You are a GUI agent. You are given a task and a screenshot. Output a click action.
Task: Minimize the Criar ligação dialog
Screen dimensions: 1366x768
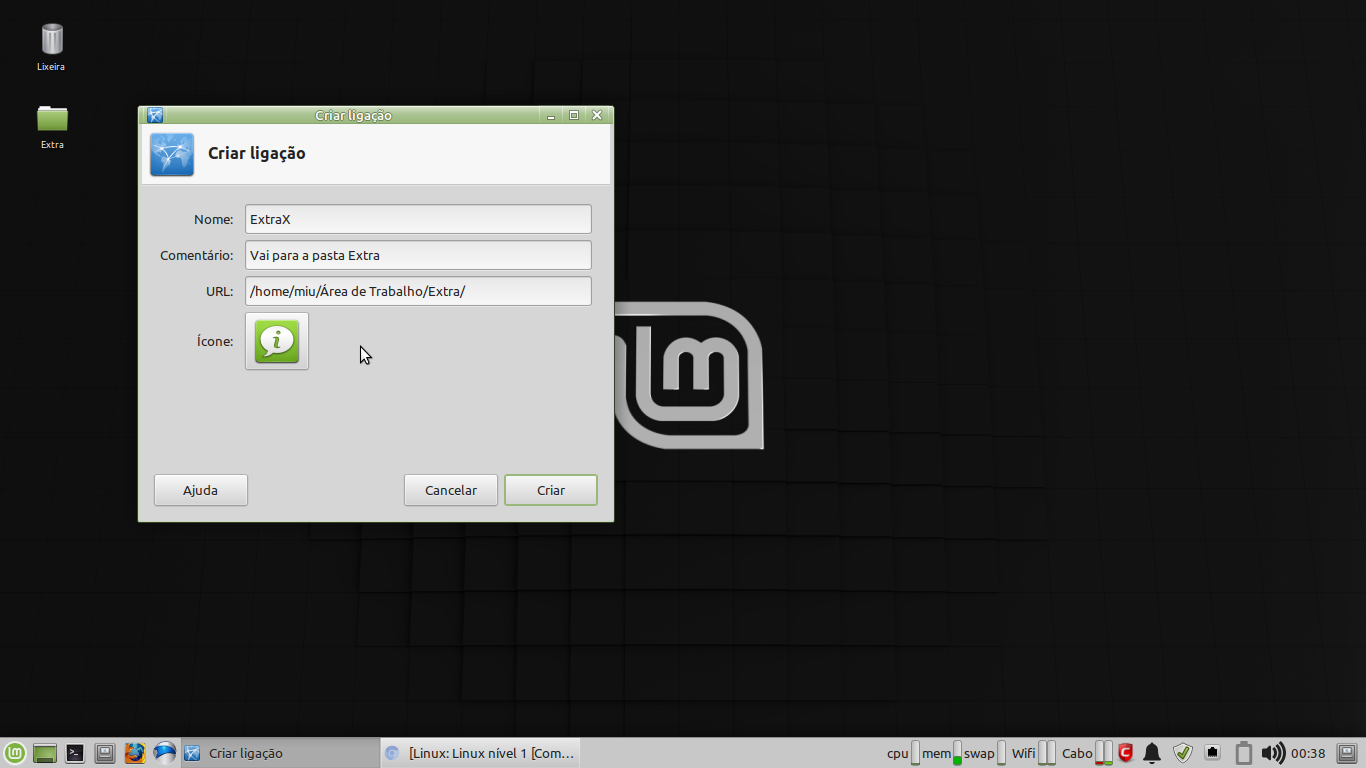pos(551,115)
